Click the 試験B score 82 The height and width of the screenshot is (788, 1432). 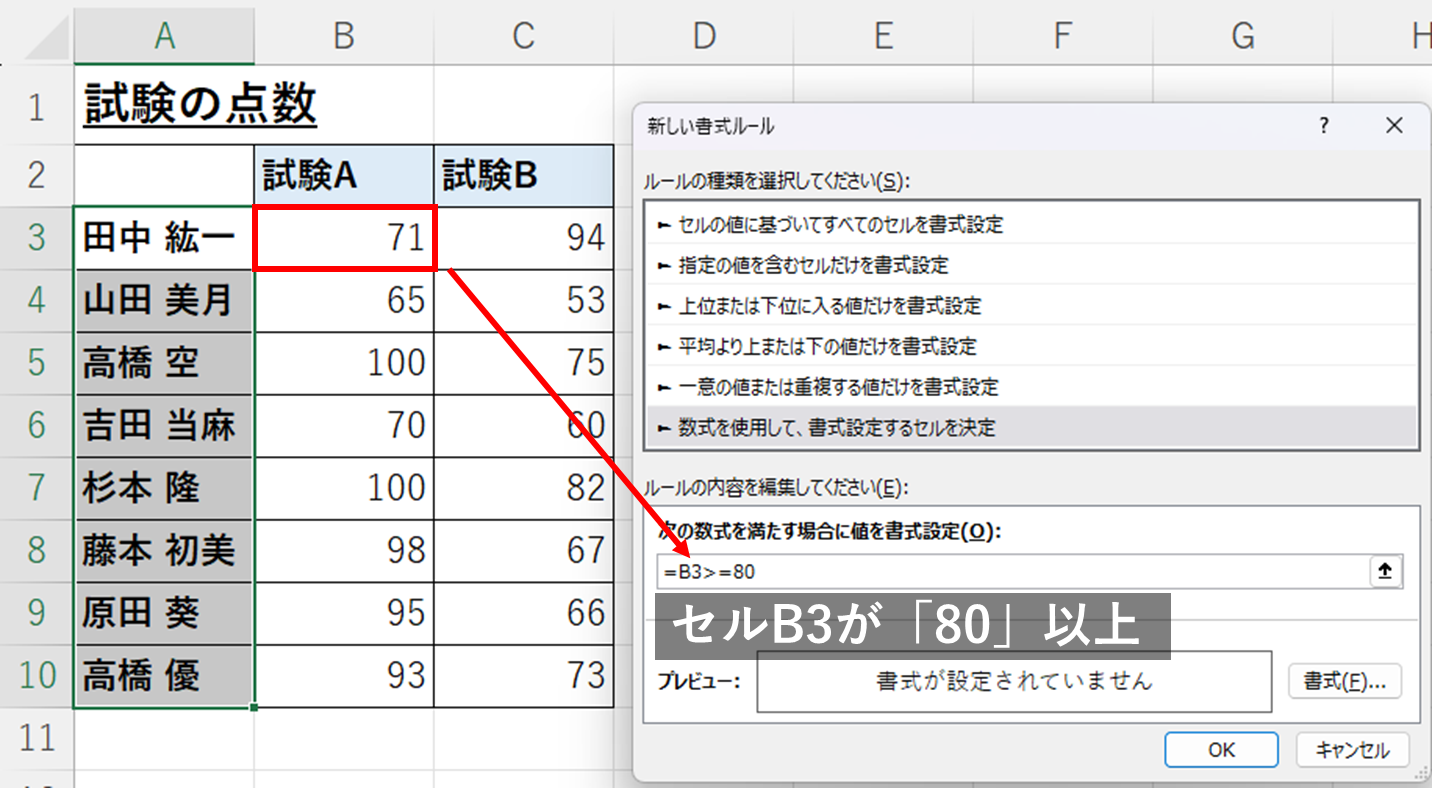coord(524,488)
